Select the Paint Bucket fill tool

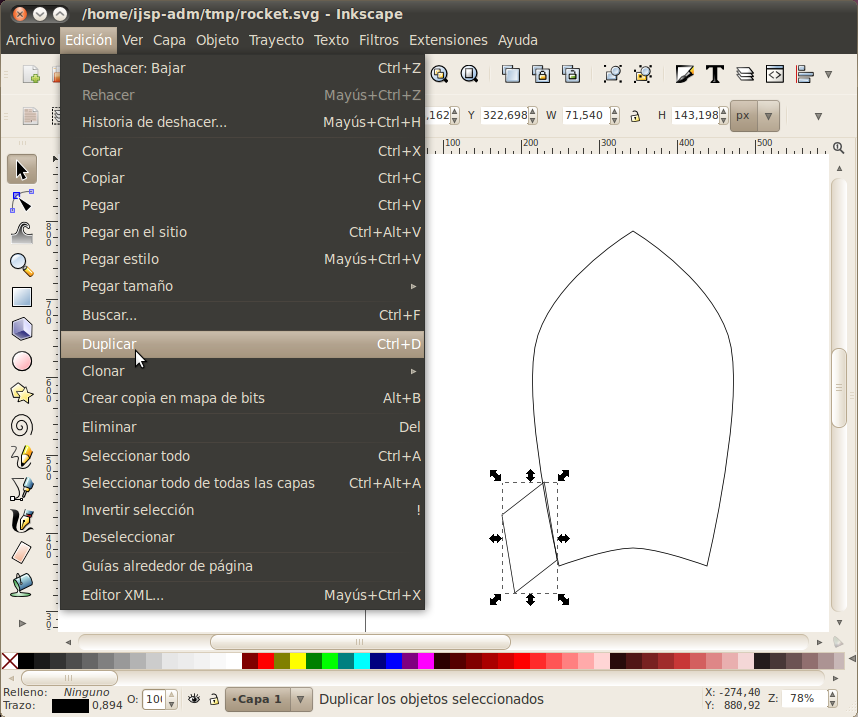pos(22,585)
